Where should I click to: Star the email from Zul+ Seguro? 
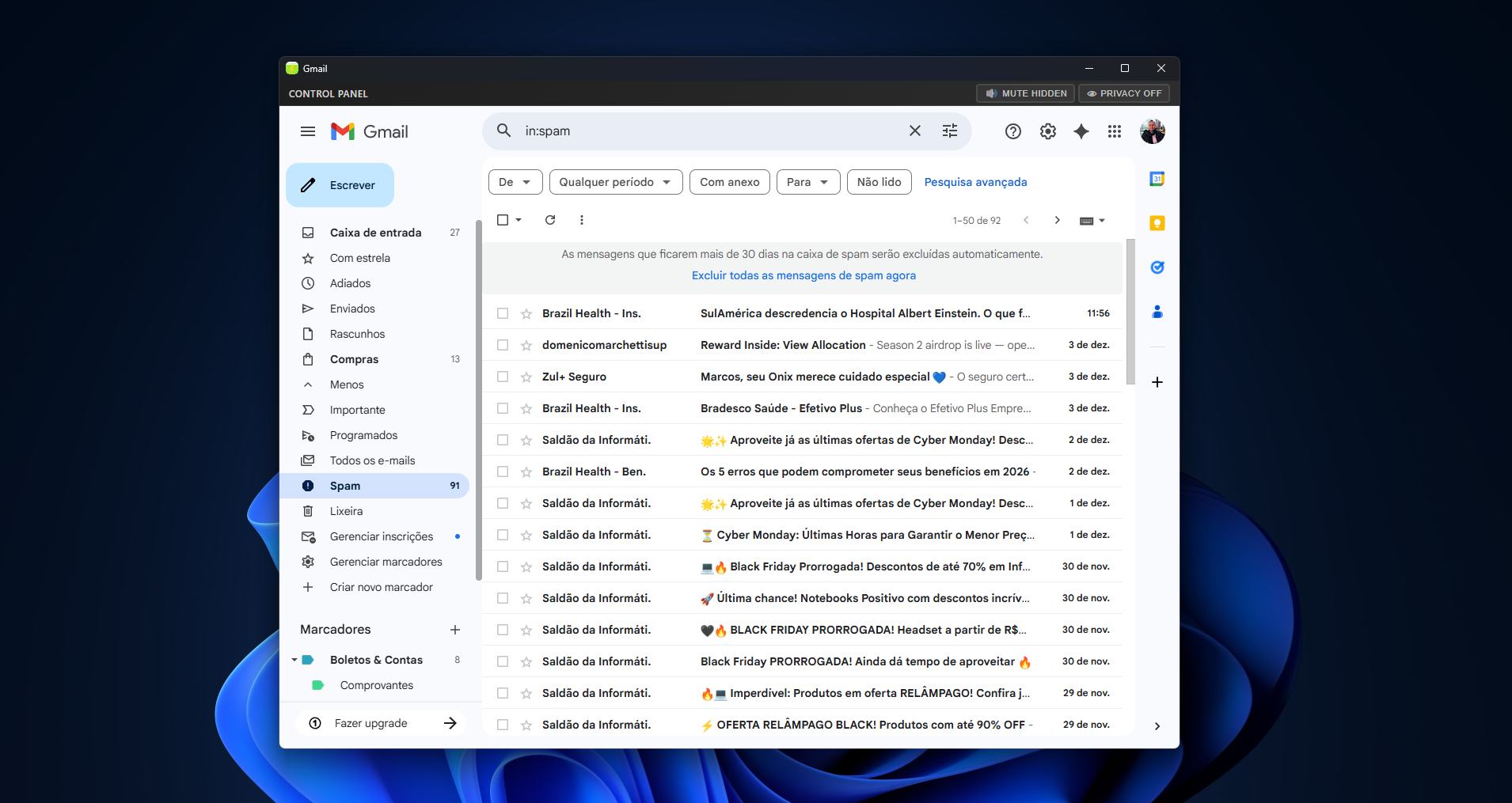[527, 377]
